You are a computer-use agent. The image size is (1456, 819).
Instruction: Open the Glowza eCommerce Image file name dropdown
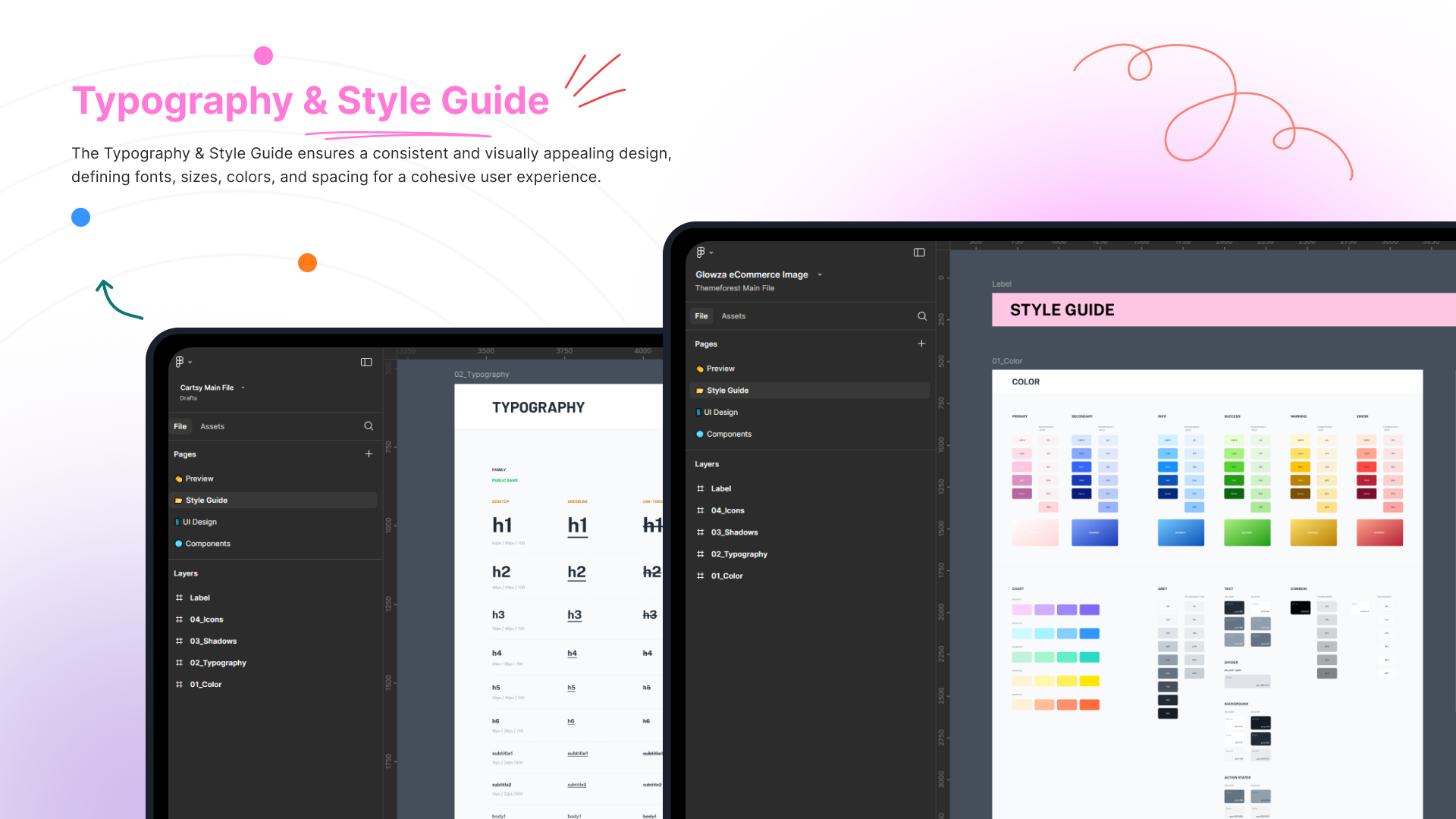pyautogui.click(x=820, y=274)
